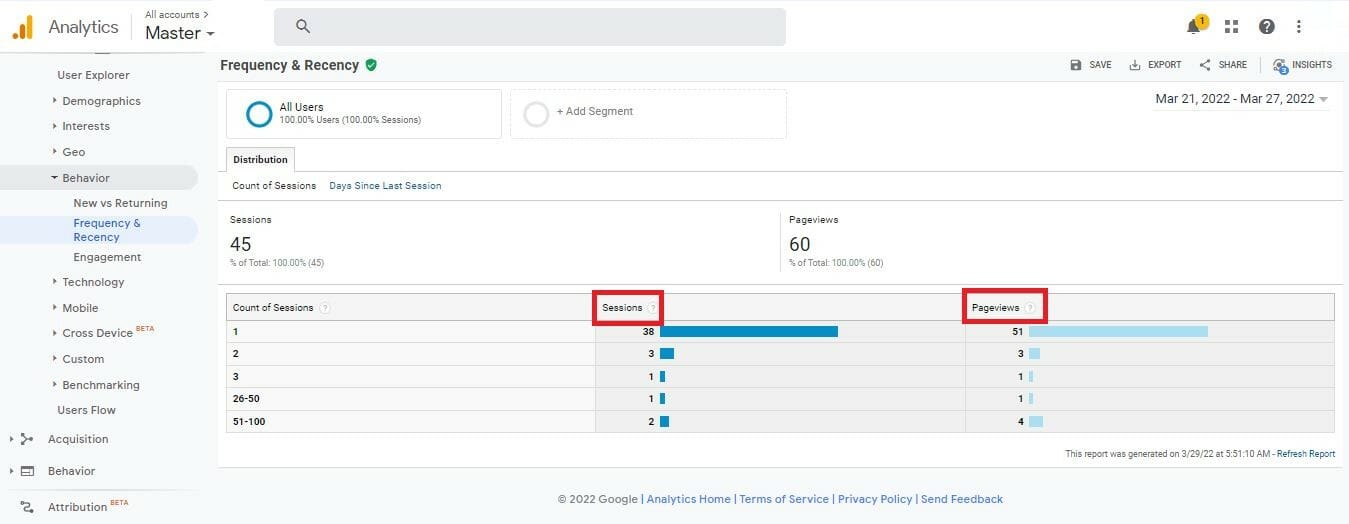Click the Sessions column help icon
Image resolution: width=1349 pixels, height=524 pixels.
pos(652,308)
